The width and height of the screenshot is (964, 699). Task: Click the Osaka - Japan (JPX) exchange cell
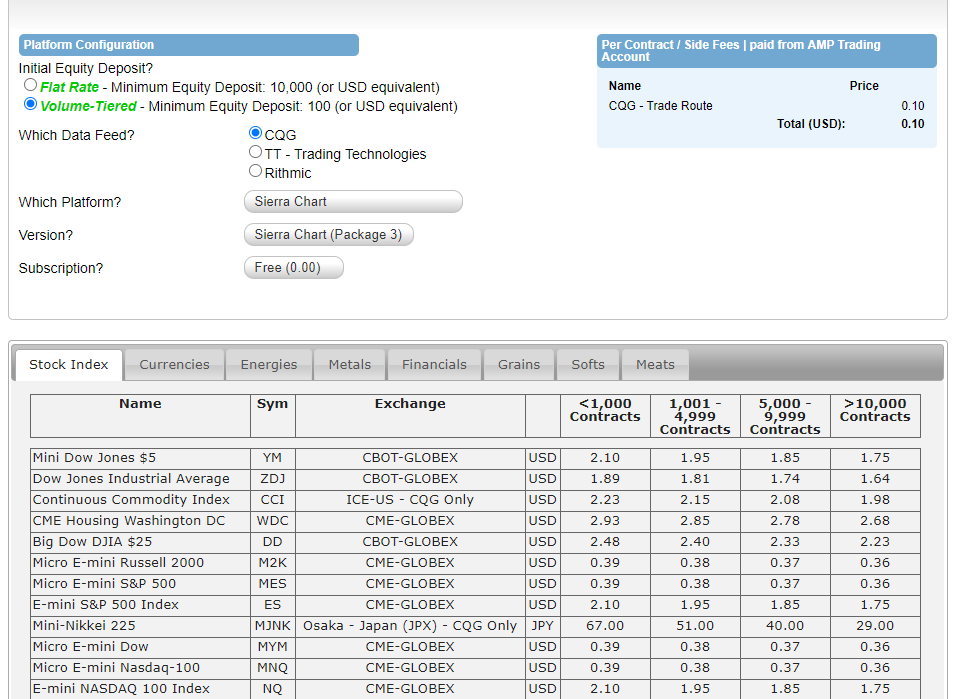410,626
